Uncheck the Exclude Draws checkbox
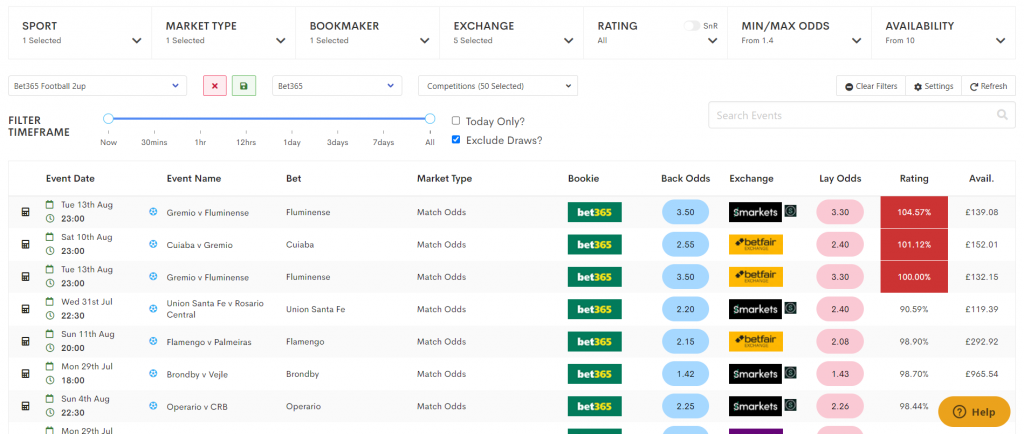Viewport: 1024px width, 434px height. pos(456,140)
